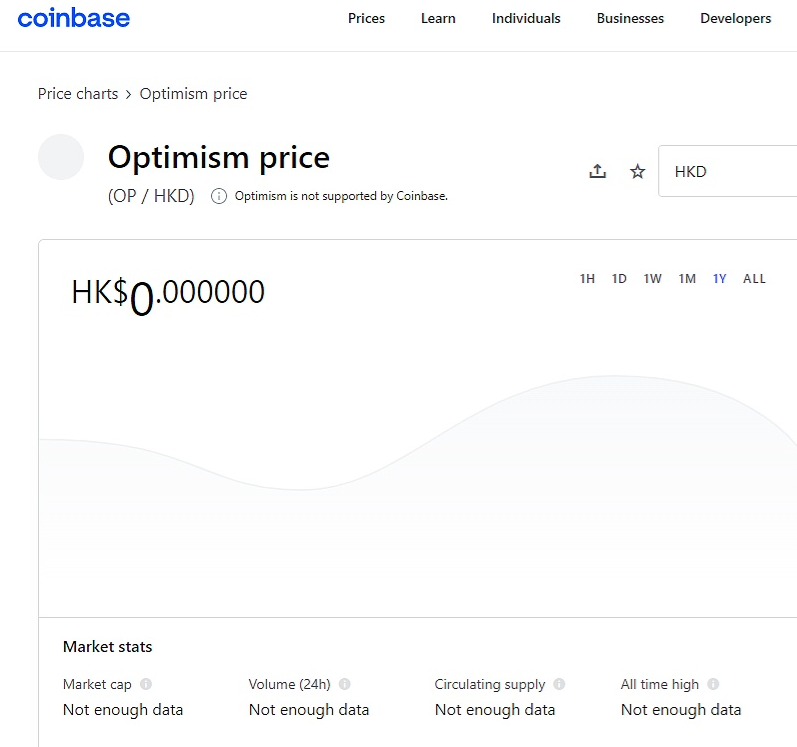Image resolution: width=797 pixels, height=747 pixels.
Task: Switch chart to 1W range
Action: click(652, 279)
